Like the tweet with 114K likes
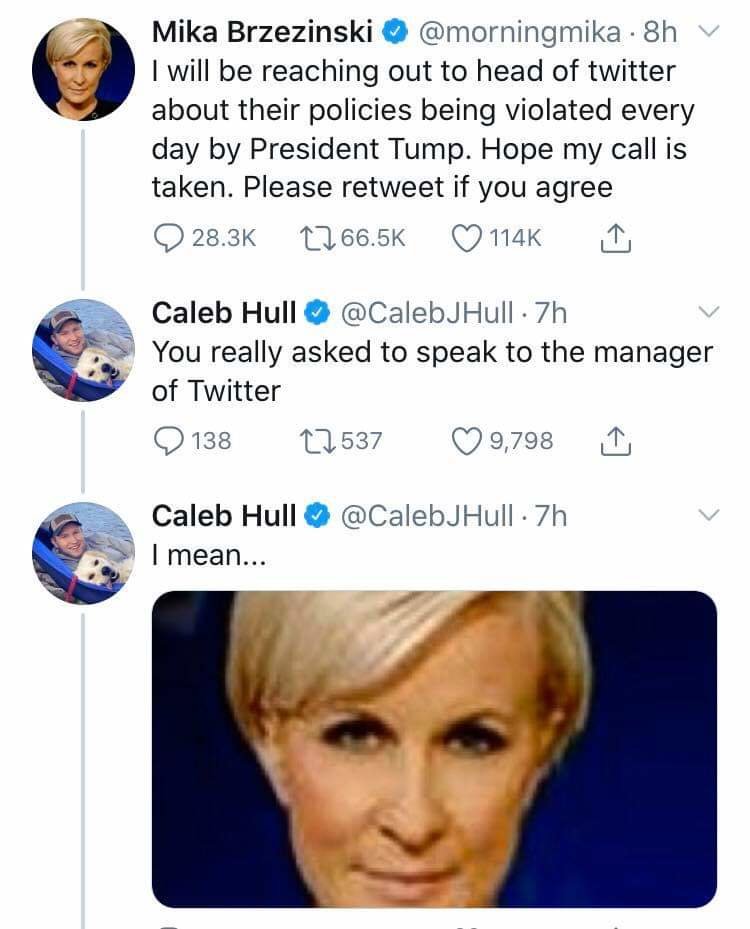This screenshot has width=750, height=929. [467, 238]
